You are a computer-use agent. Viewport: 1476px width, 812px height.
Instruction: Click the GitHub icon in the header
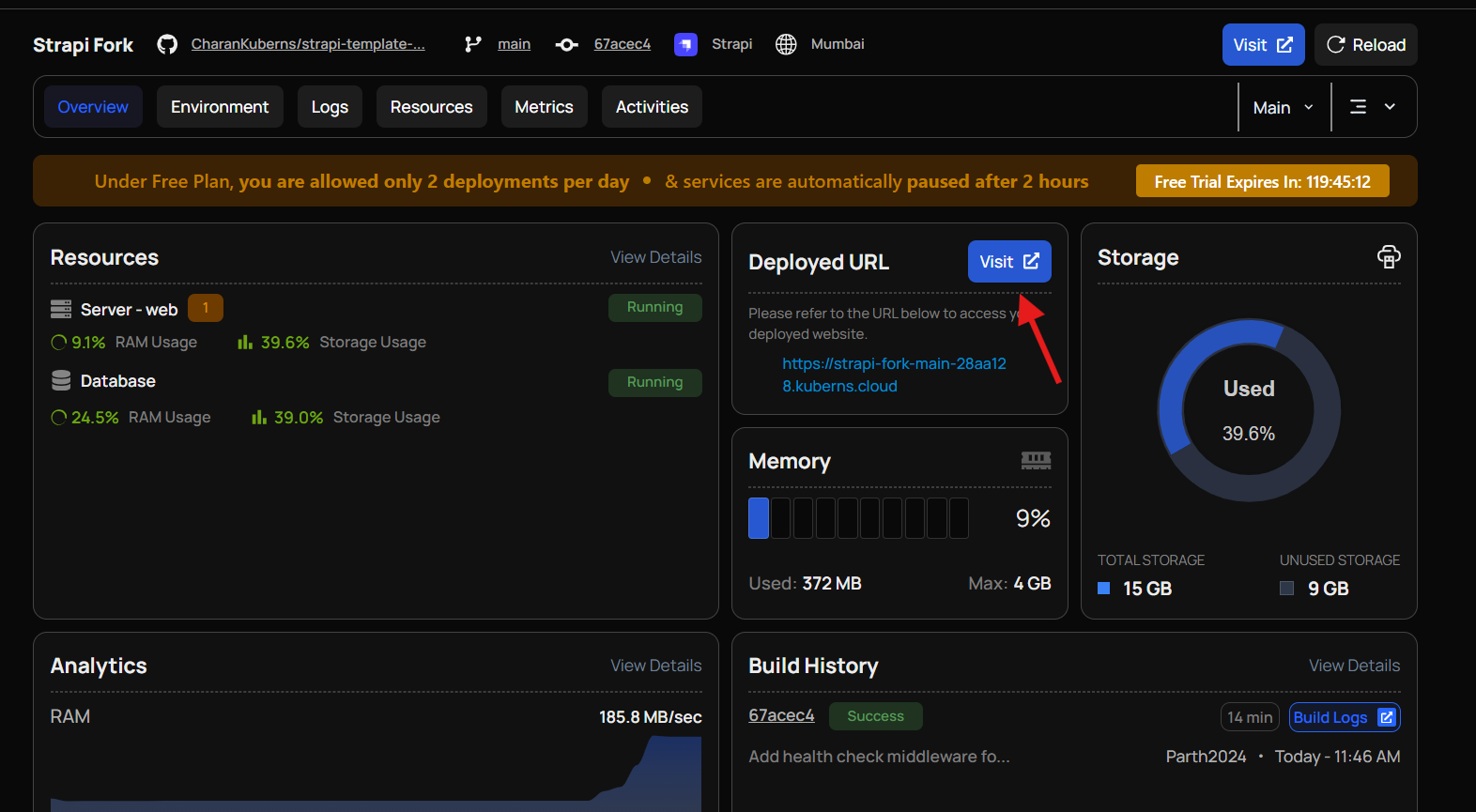click(167, 44)
